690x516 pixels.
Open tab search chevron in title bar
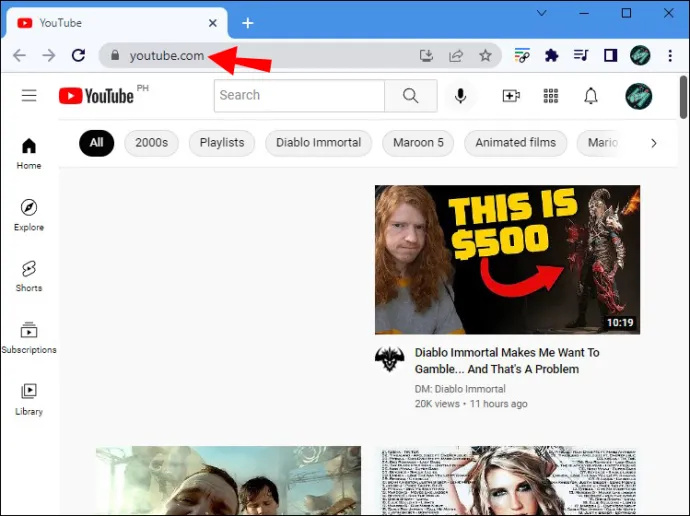click(x=542, y=13)
